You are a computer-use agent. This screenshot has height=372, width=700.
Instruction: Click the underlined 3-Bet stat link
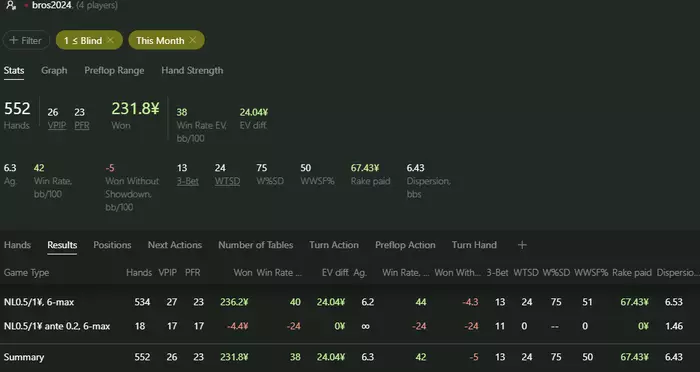click(188, 181)
